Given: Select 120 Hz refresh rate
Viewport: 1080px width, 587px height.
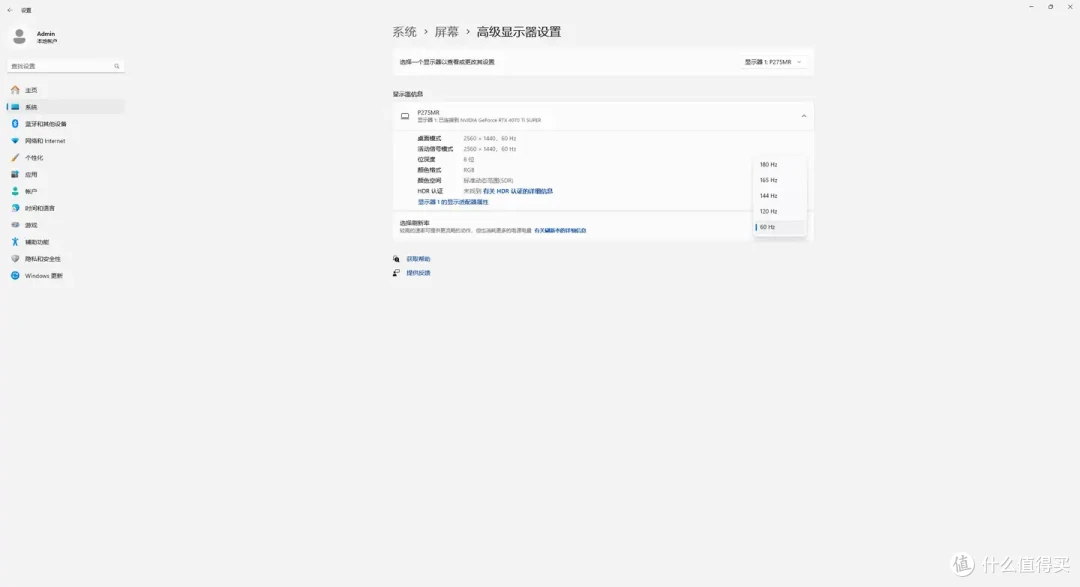Looking at the screenshot, I should tap(779, 212).
